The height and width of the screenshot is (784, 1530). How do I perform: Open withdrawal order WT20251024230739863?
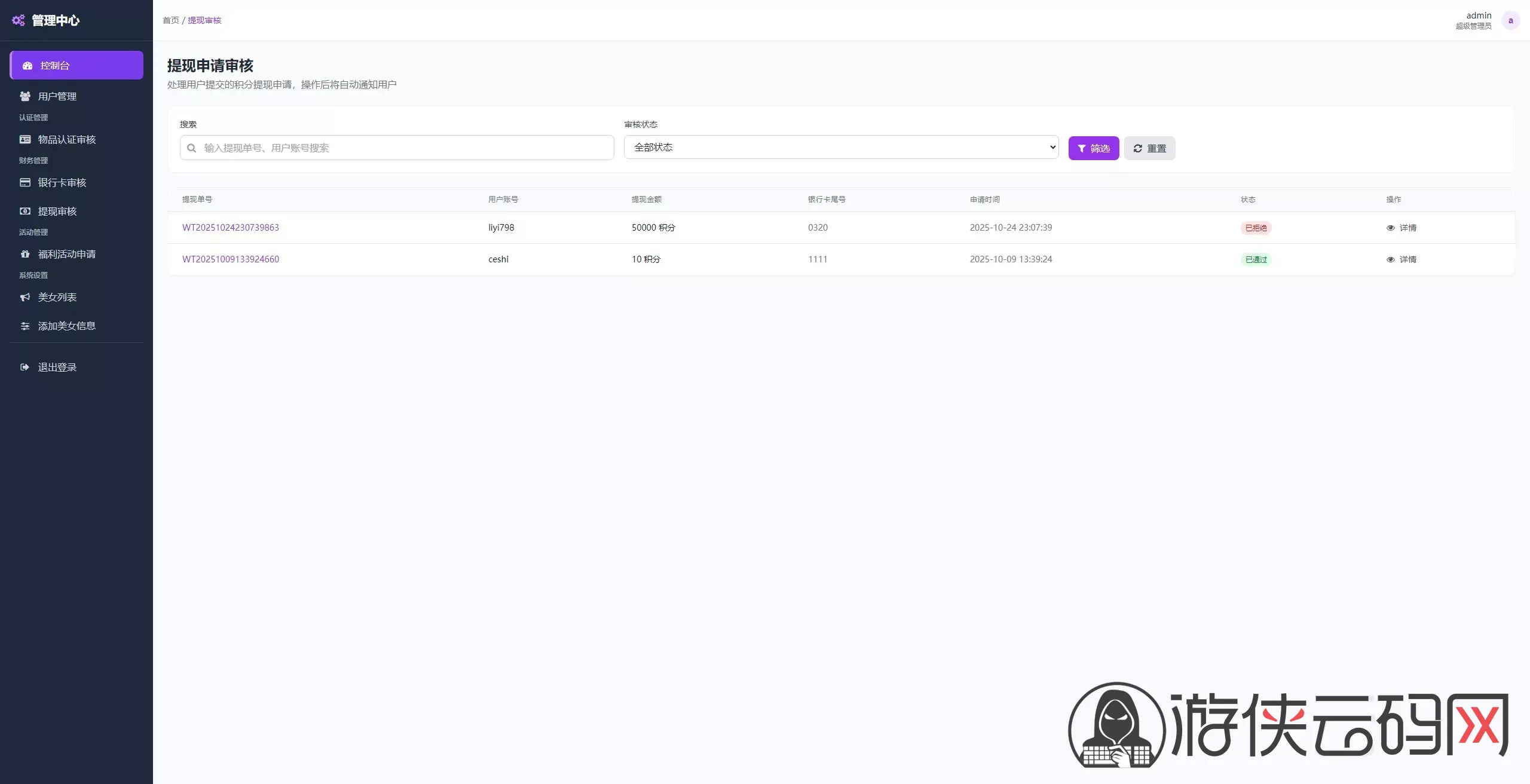(231, 228)
